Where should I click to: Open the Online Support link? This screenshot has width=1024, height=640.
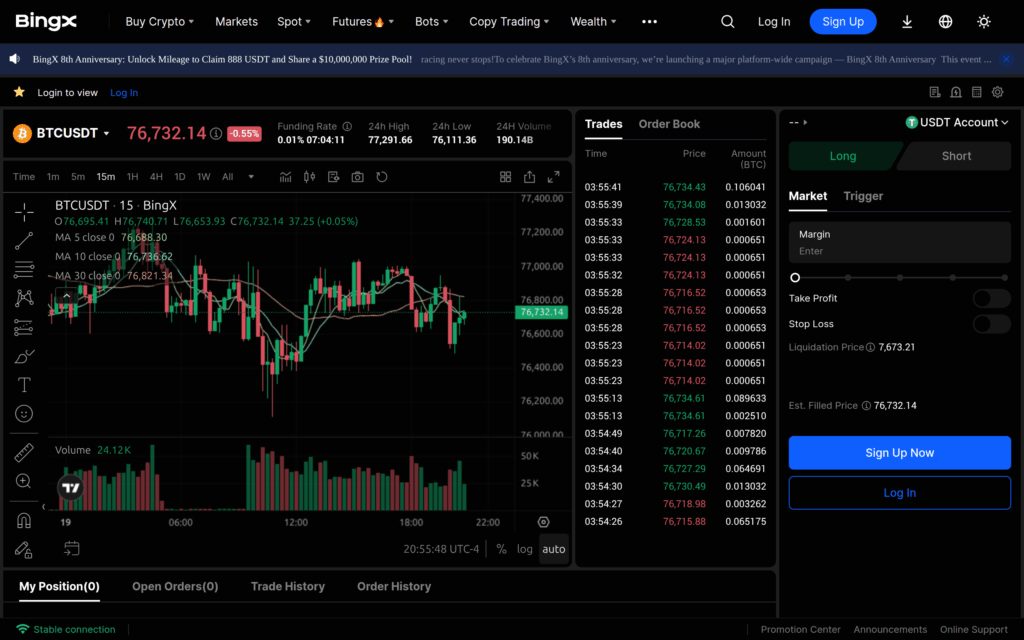click(x=974, y=630)
